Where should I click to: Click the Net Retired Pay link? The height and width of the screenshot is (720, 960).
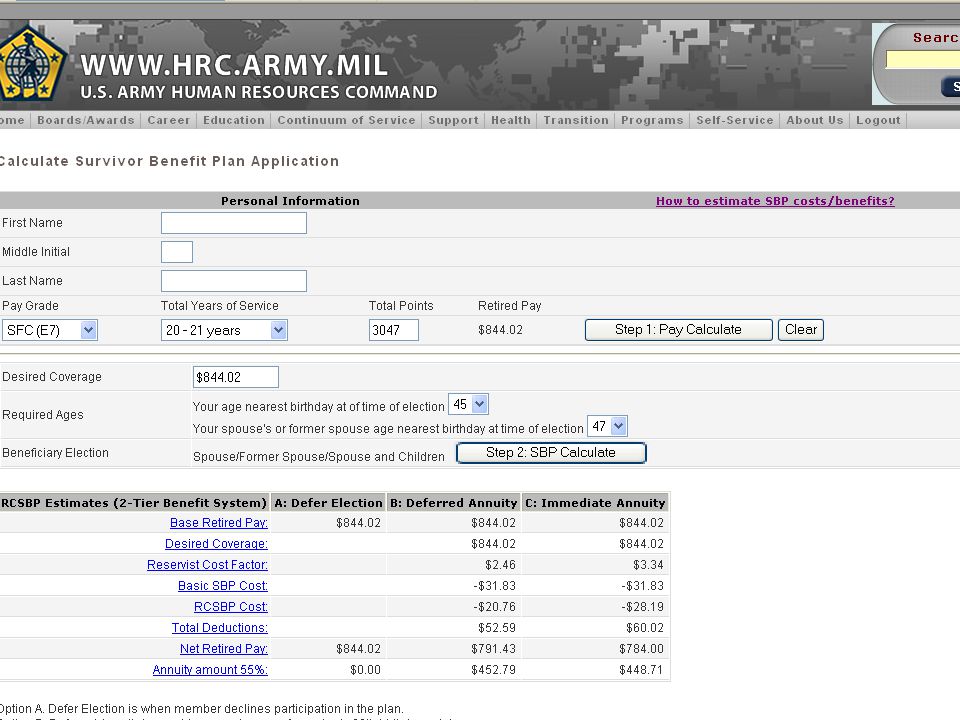point(223,648)
